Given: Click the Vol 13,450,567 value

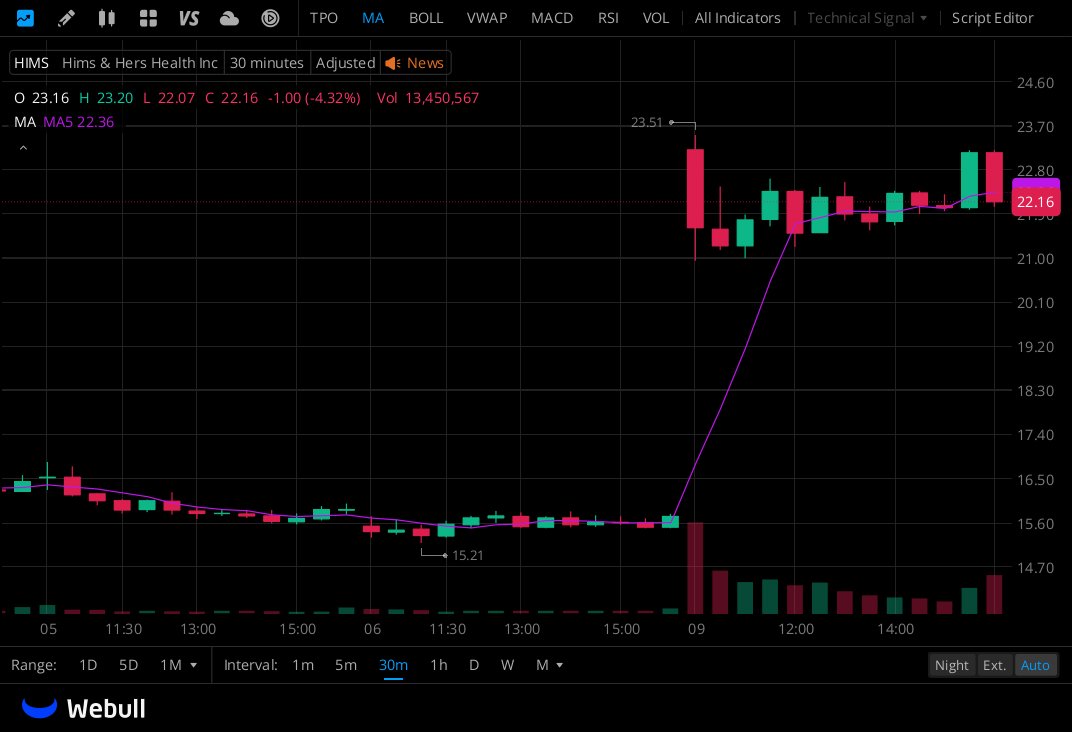Looking at the screenshot, I should point(427,98).
